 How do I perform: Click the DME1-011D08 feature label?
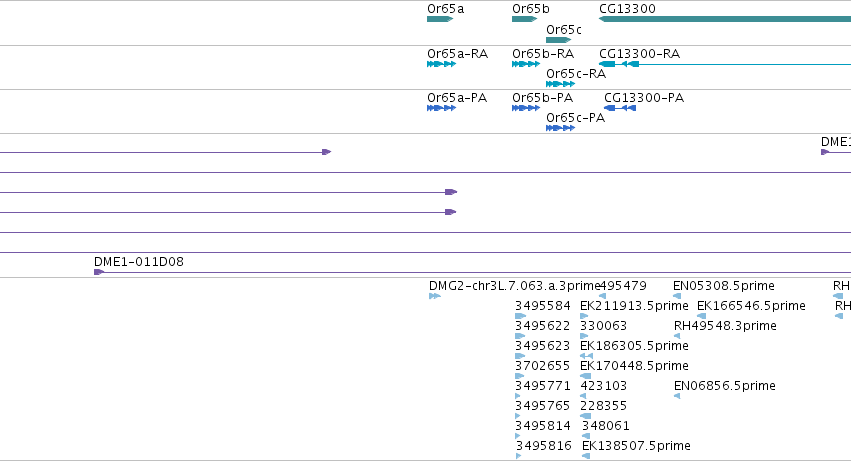[x=139, y=262]
